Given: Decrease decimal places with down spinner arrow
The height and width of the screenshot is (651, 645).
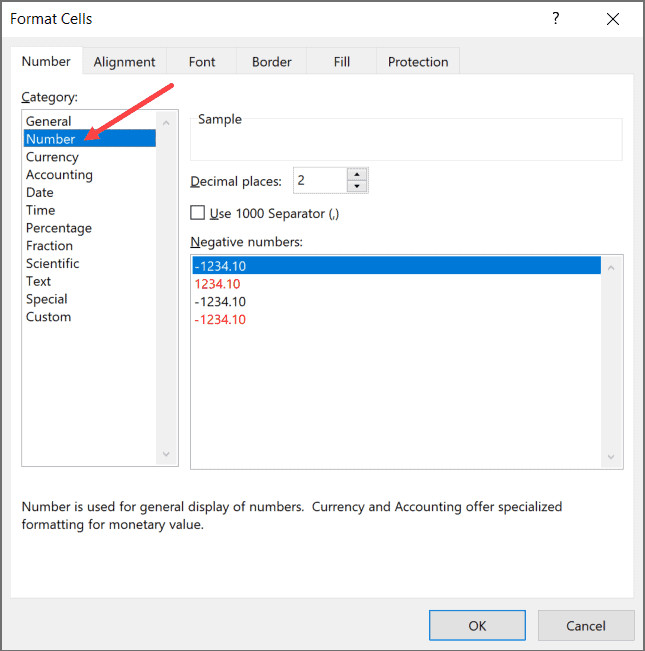Looking at the screenshot, I should [x=357, y=186].
